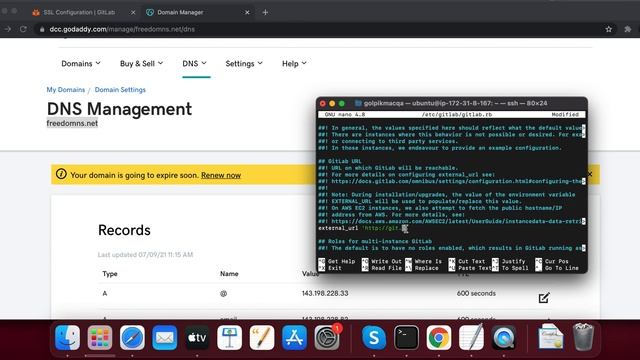Viewport: 640px width, 360px height.
Task: Click the Records heading
Action: pos(124,230)
